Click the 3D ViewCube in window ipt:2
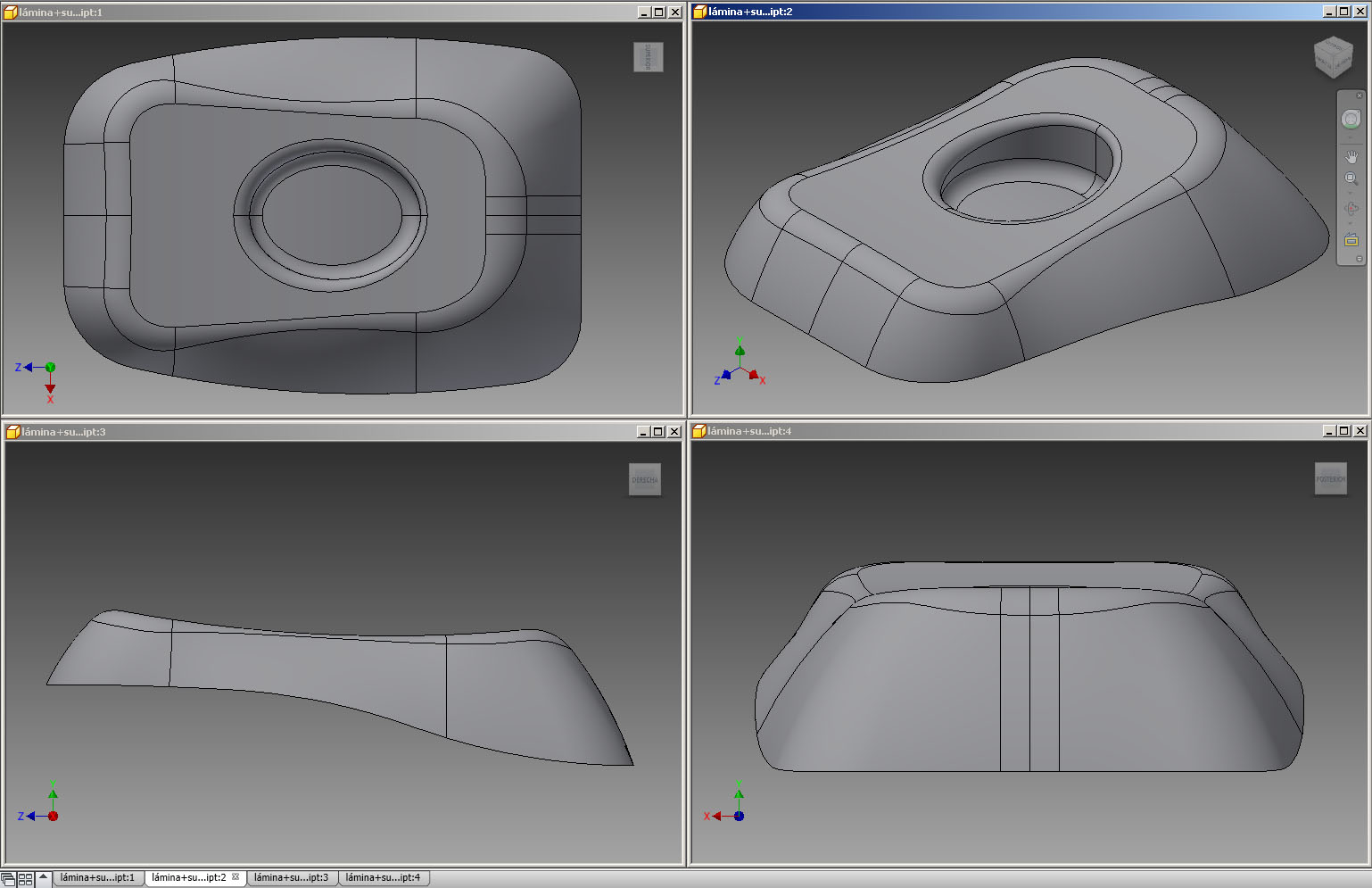The height and width of the screenshot is (888, 1372). click(1333, 56)
